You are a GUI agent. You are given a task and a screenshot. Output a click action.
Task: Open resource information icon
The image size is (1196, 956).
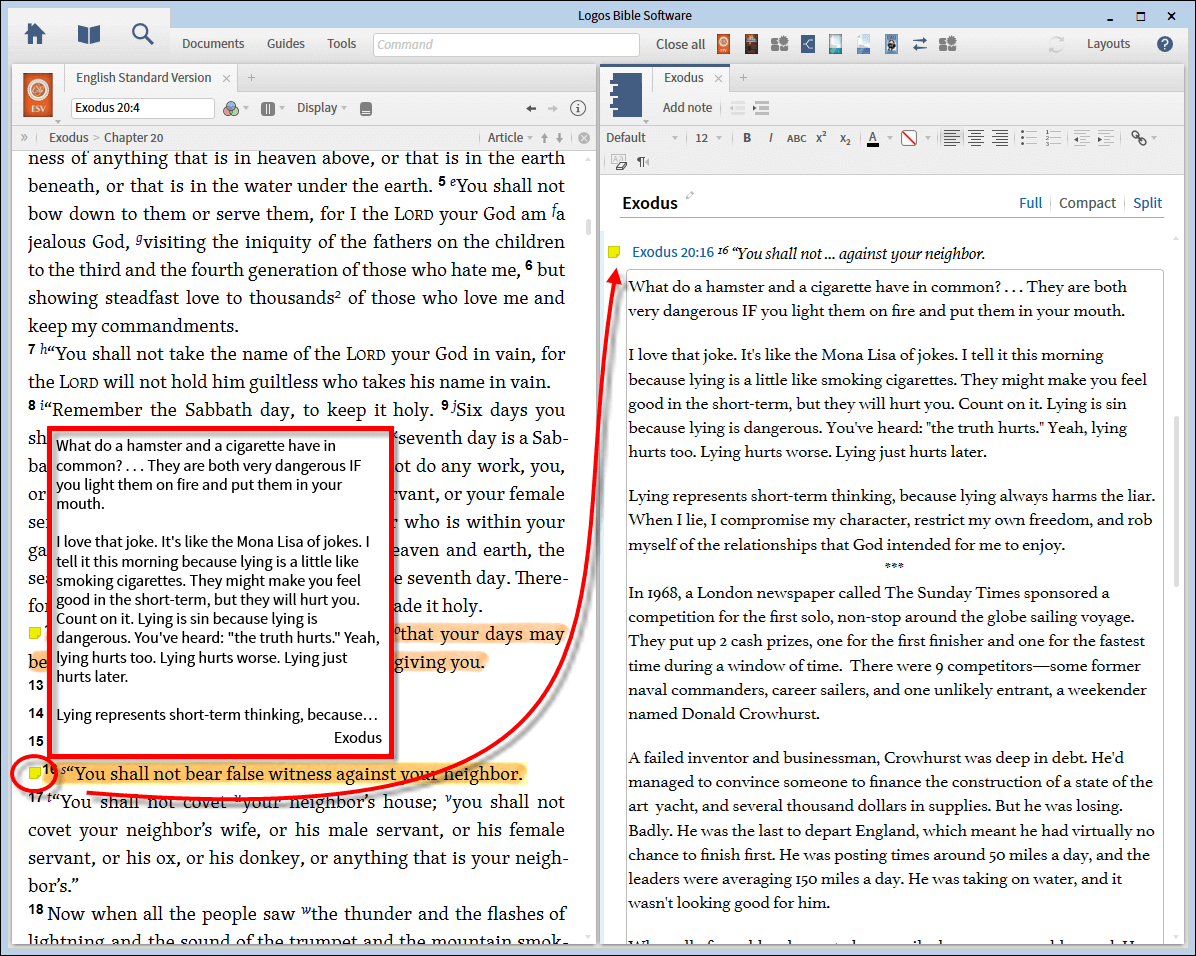[x=577, y=108]
